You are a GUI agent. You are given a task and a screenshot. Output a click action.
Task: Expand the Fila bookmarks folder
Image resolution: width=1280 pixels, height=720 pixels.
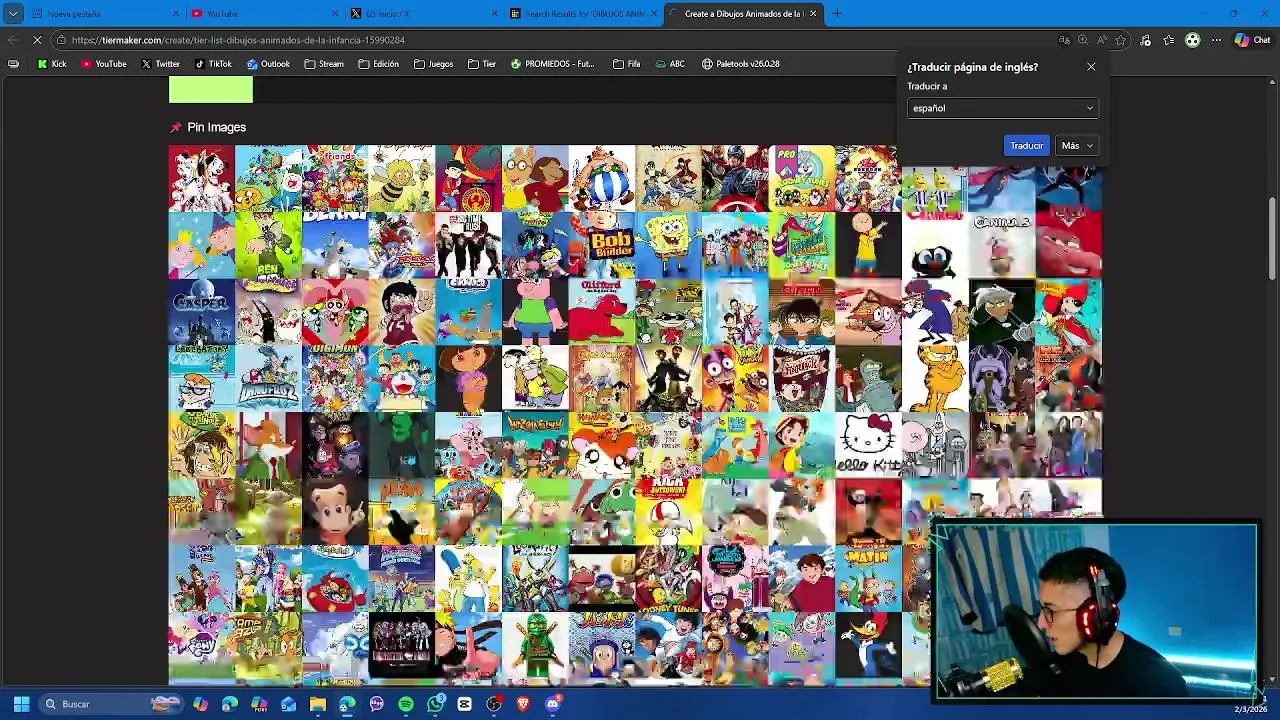(x=626, y=64)
